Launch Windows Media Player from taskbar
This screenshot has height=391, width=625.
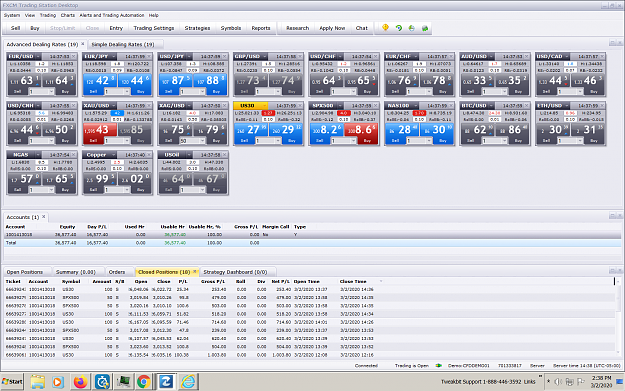point(57,382)
